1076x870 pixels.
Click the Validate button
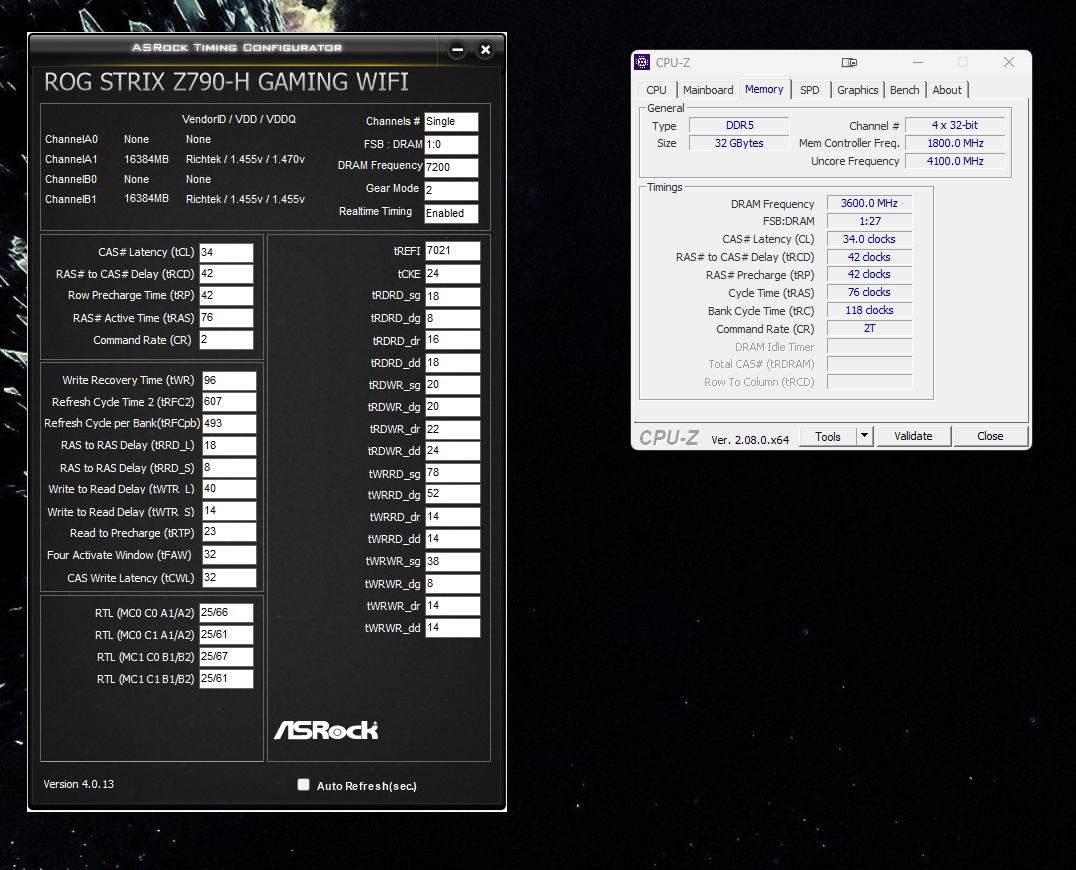(x=913, y=436)
